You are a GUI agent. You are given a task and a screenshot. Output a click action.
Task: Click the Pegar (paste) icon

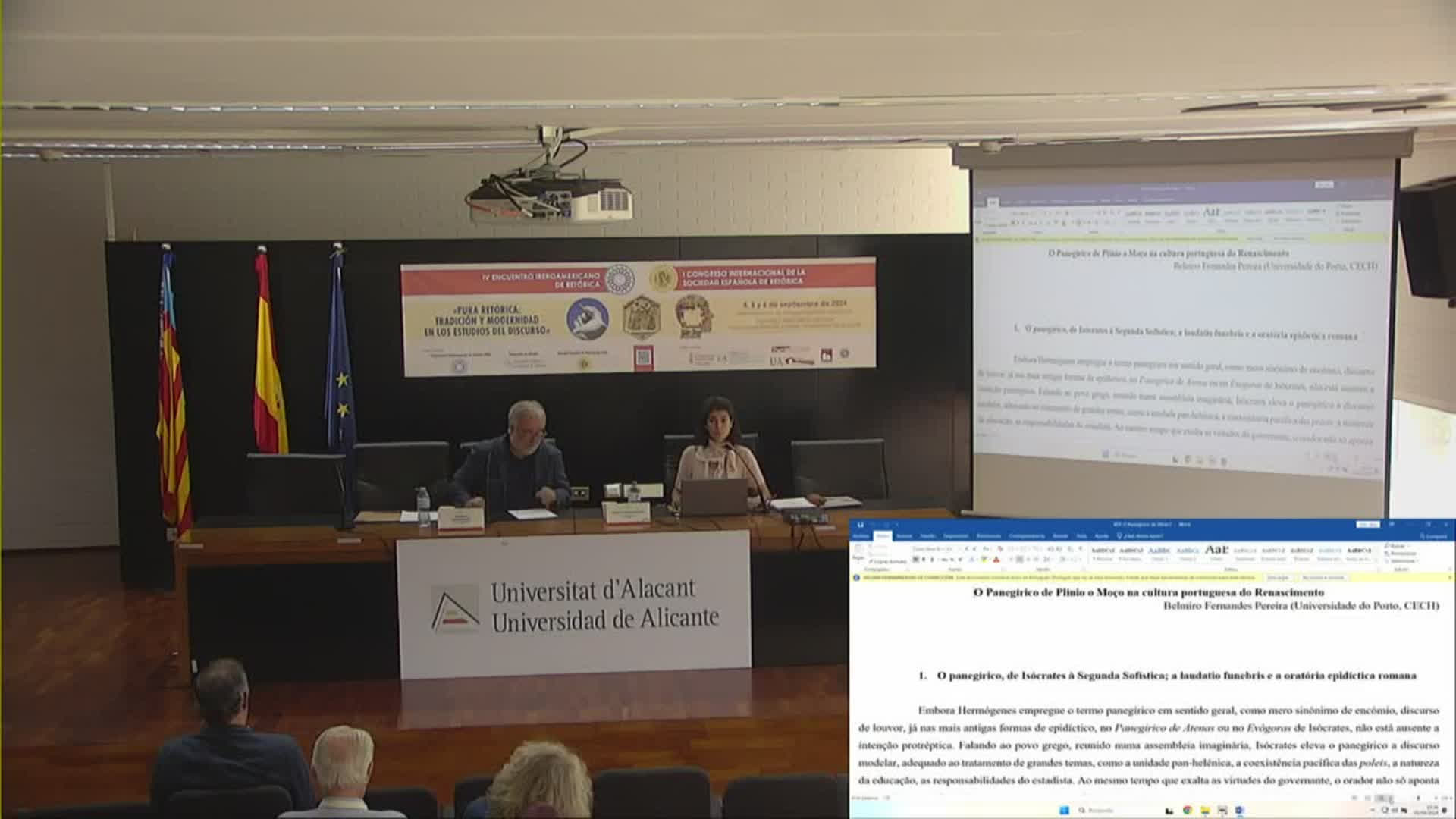858,549
